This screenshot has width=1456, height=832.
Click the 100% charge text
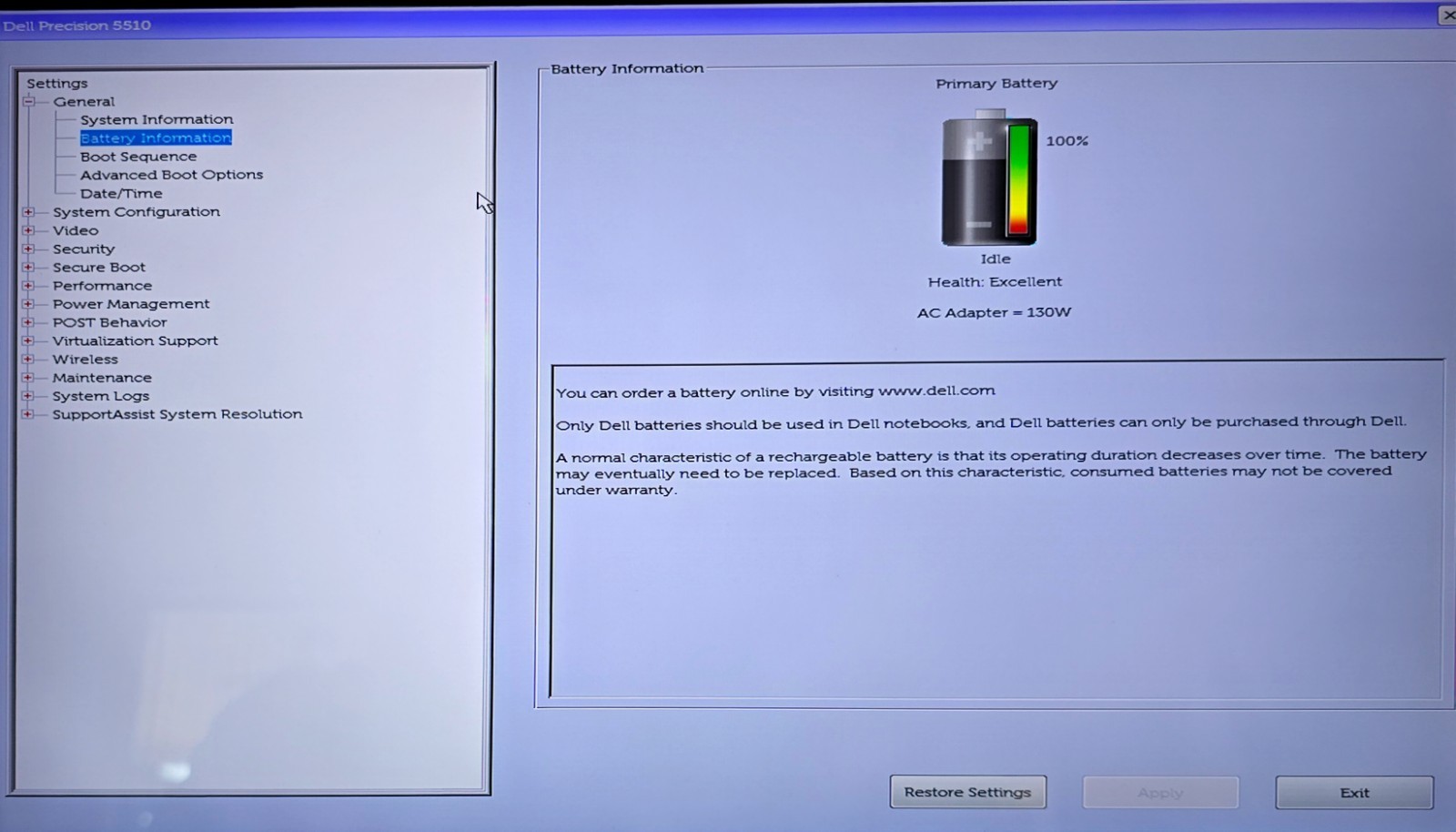click(1067, 141)
